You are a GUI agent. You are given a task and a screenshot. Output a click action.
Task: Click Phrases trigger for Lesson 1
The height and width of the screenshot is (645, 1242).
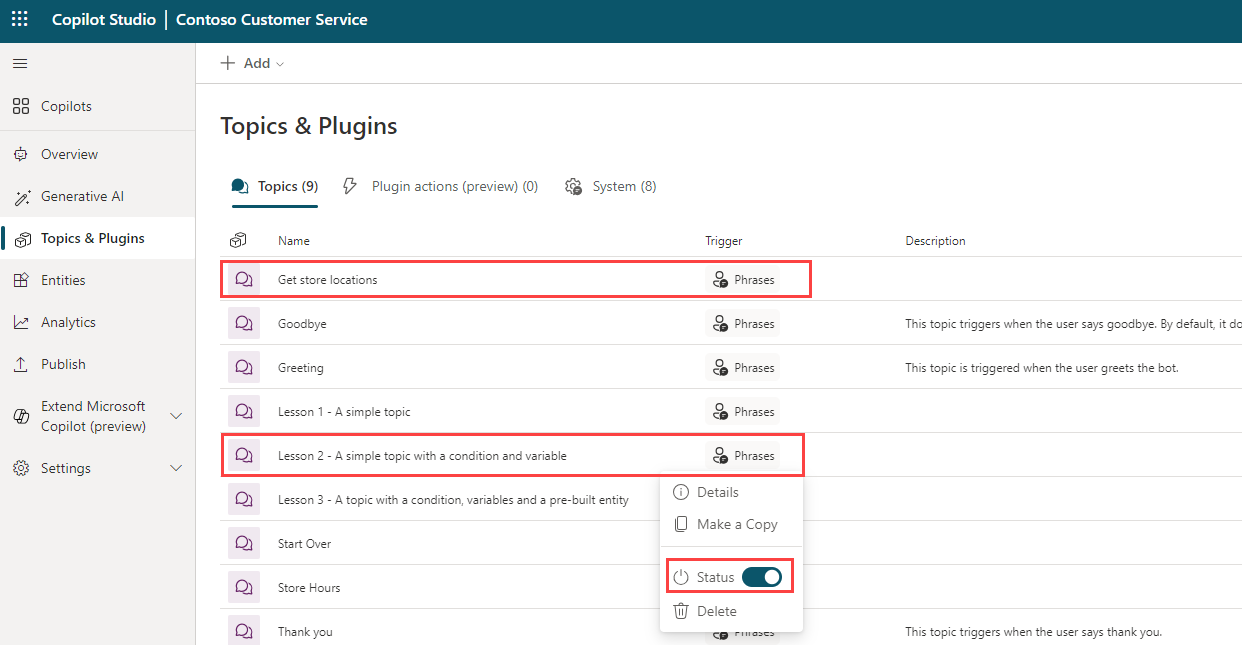[x=742, y=412]
